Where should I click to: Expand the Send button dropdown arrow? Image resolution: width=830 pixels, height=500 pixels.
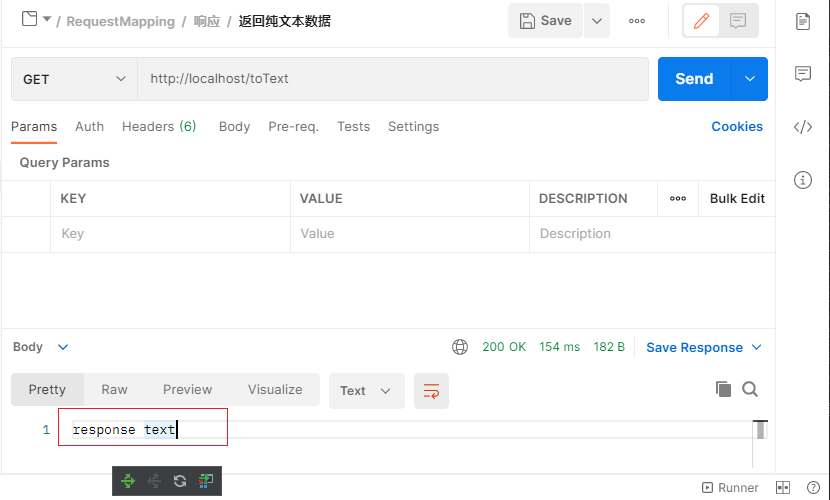[750, 79]
